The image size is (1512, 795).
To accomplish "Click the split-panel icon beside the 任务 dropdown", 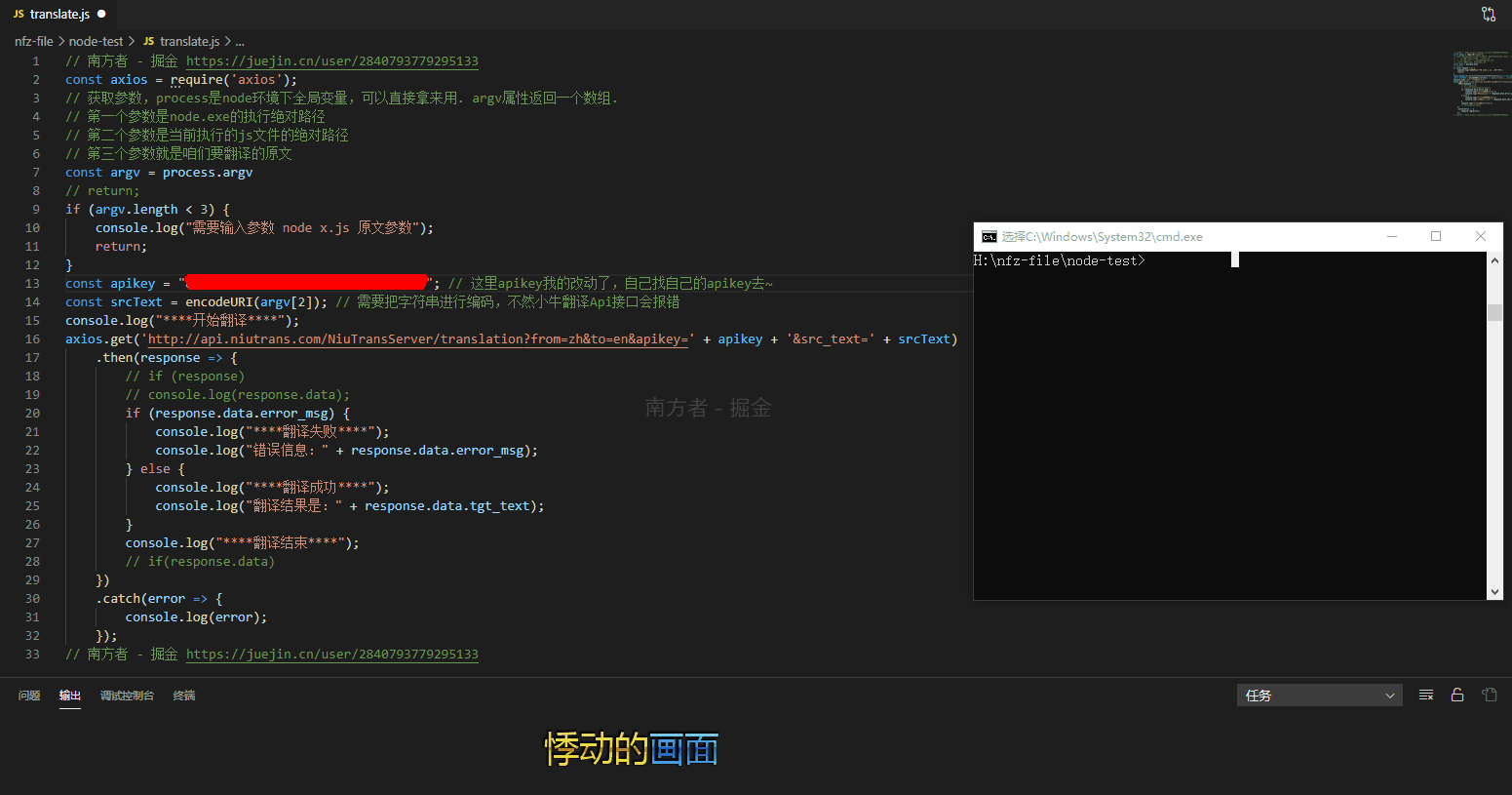I will 1425,695.
